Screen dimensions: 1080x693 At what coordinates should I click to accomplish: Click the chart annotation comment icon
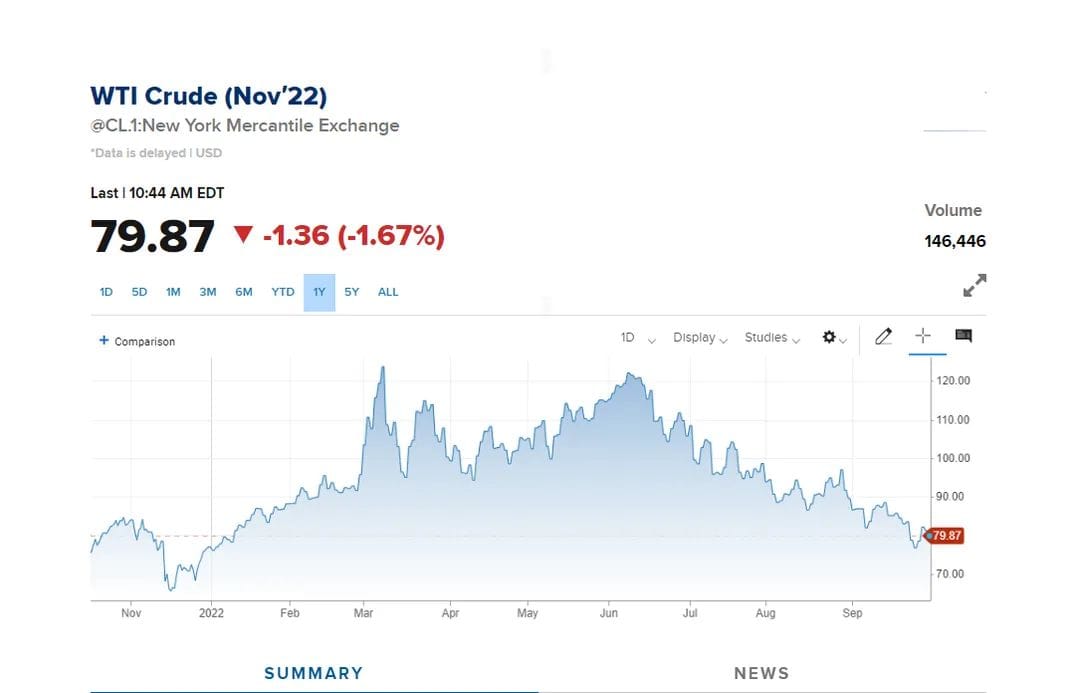[x=963, y=336]
